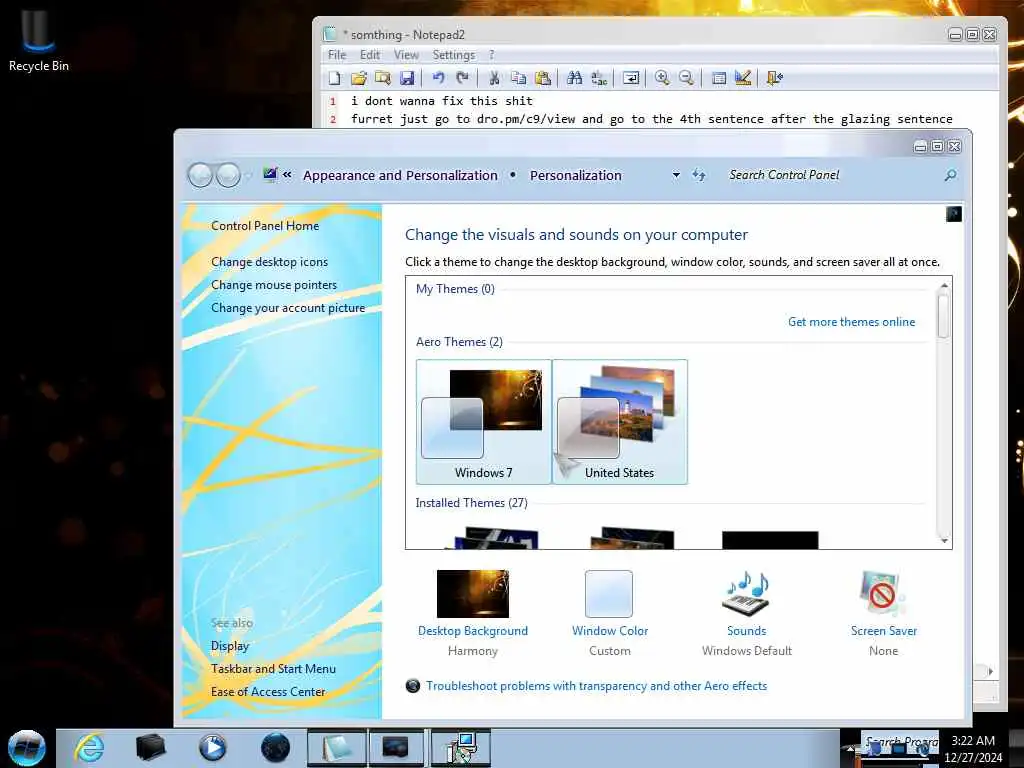This screenshot has height=768, width=1024.
Task: Launch Internet Explorer from taskbar
Action: point(89,748)
